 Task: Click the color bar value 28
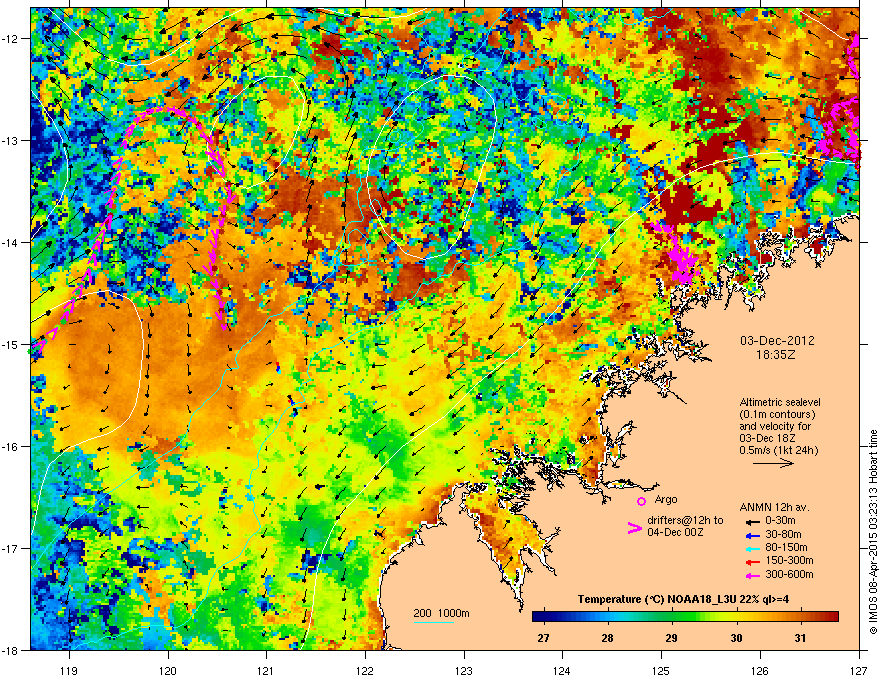(x=607, y=638)
